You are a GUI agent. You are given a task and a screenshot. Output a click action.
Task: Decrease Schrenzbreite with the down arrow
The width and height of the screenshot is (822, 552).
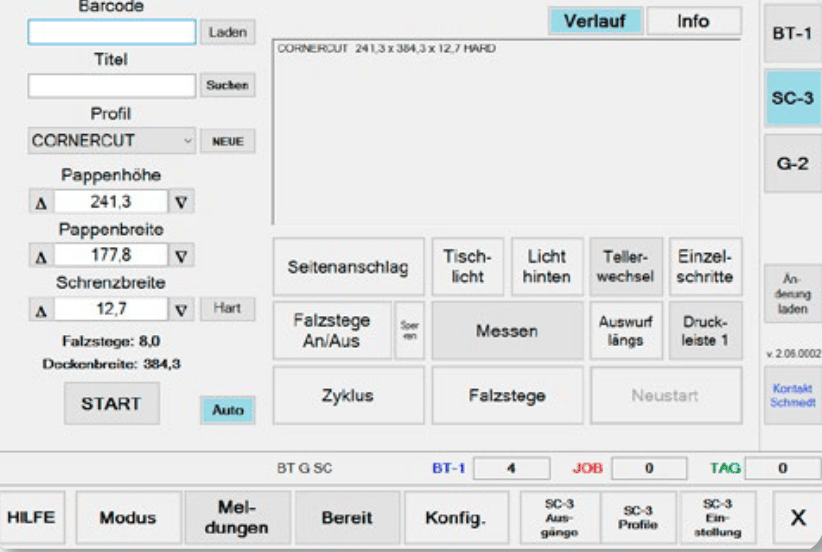coord(182,310)
